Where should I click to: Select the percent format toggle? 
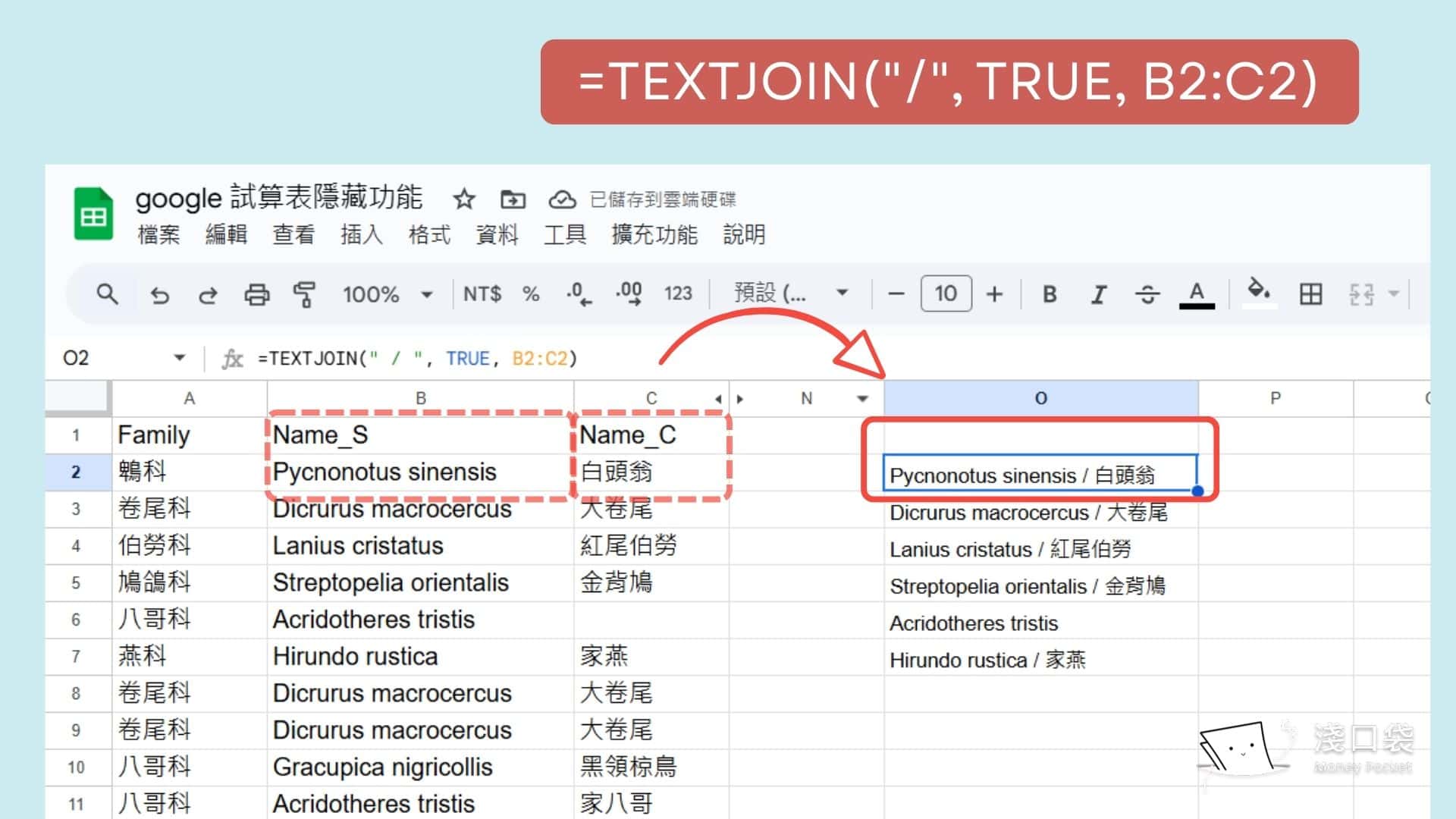[530, 294]
